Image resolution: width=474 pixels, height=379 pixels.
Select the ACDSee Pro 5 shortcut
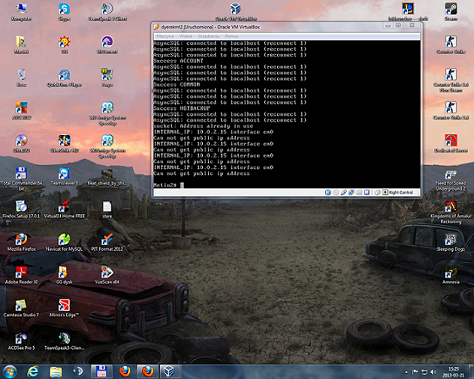[x=21, y=341]
